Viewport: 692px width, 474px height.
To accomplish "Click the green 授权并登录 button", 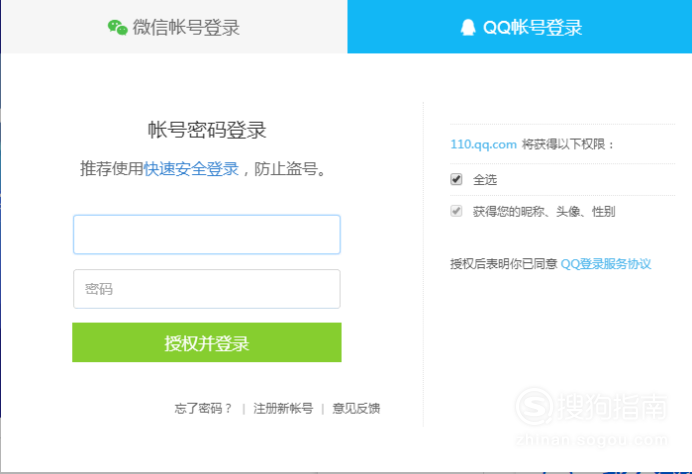I will [x=207, y=342].
